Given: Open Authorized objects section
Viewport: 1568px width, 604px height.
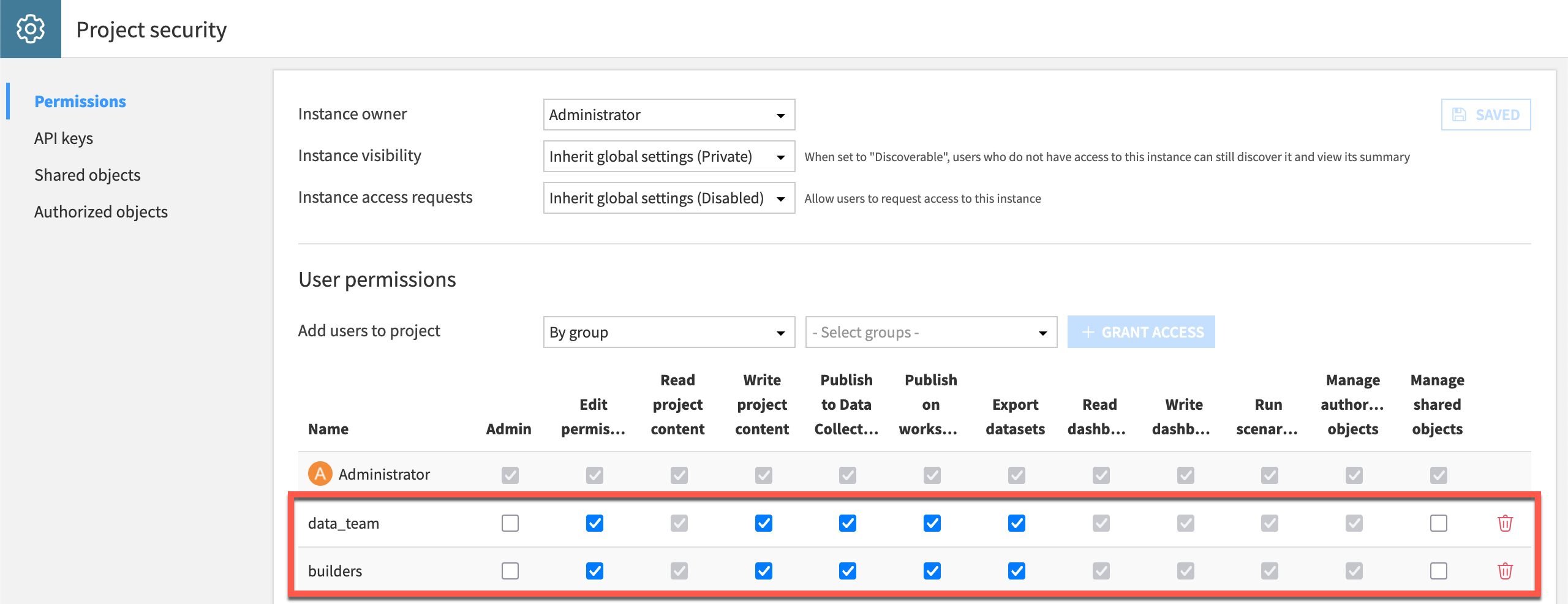Looking at the screenshot, I should (x=101, y=212).
